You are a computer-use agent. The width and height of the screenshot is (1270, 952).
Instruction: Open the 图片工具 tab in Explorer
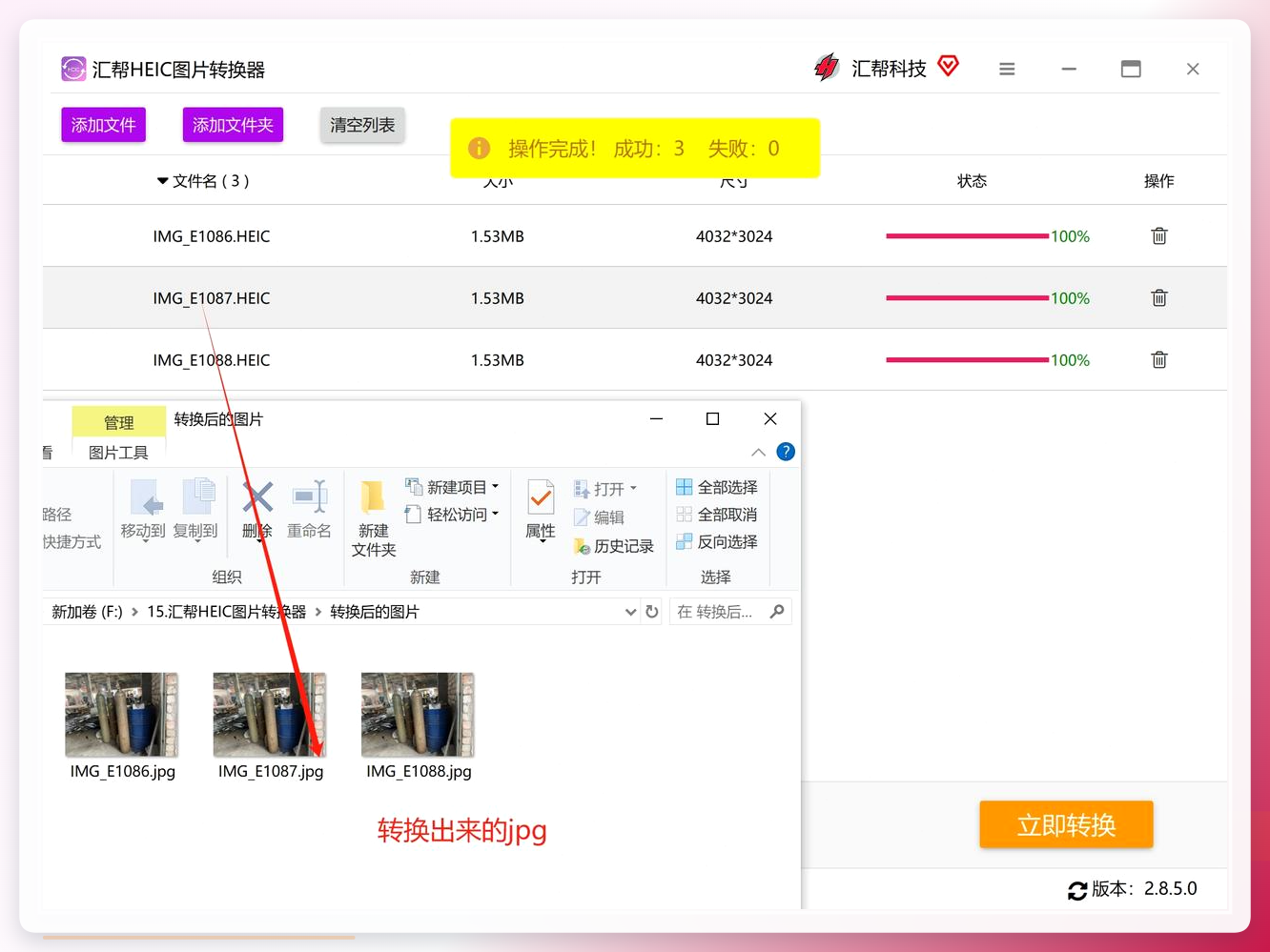pos(119,453)
